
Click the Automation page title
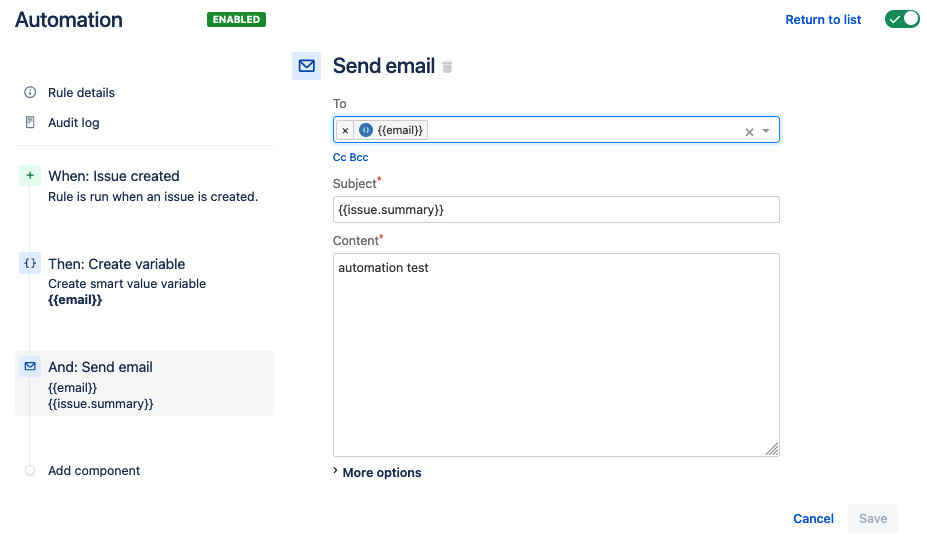coord(69,20)
